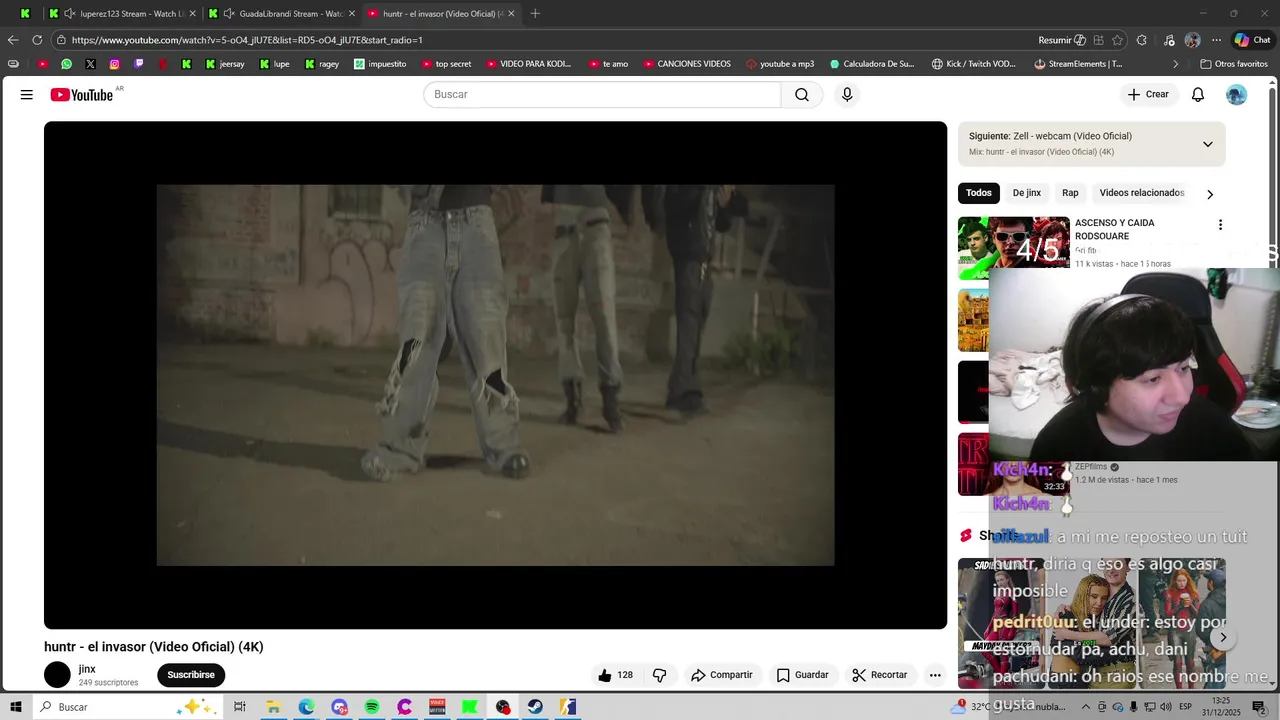The width and height of the screenshot is (1280, 720).
Task: Open YouTube notifications bell
Action: point(1198,95)
